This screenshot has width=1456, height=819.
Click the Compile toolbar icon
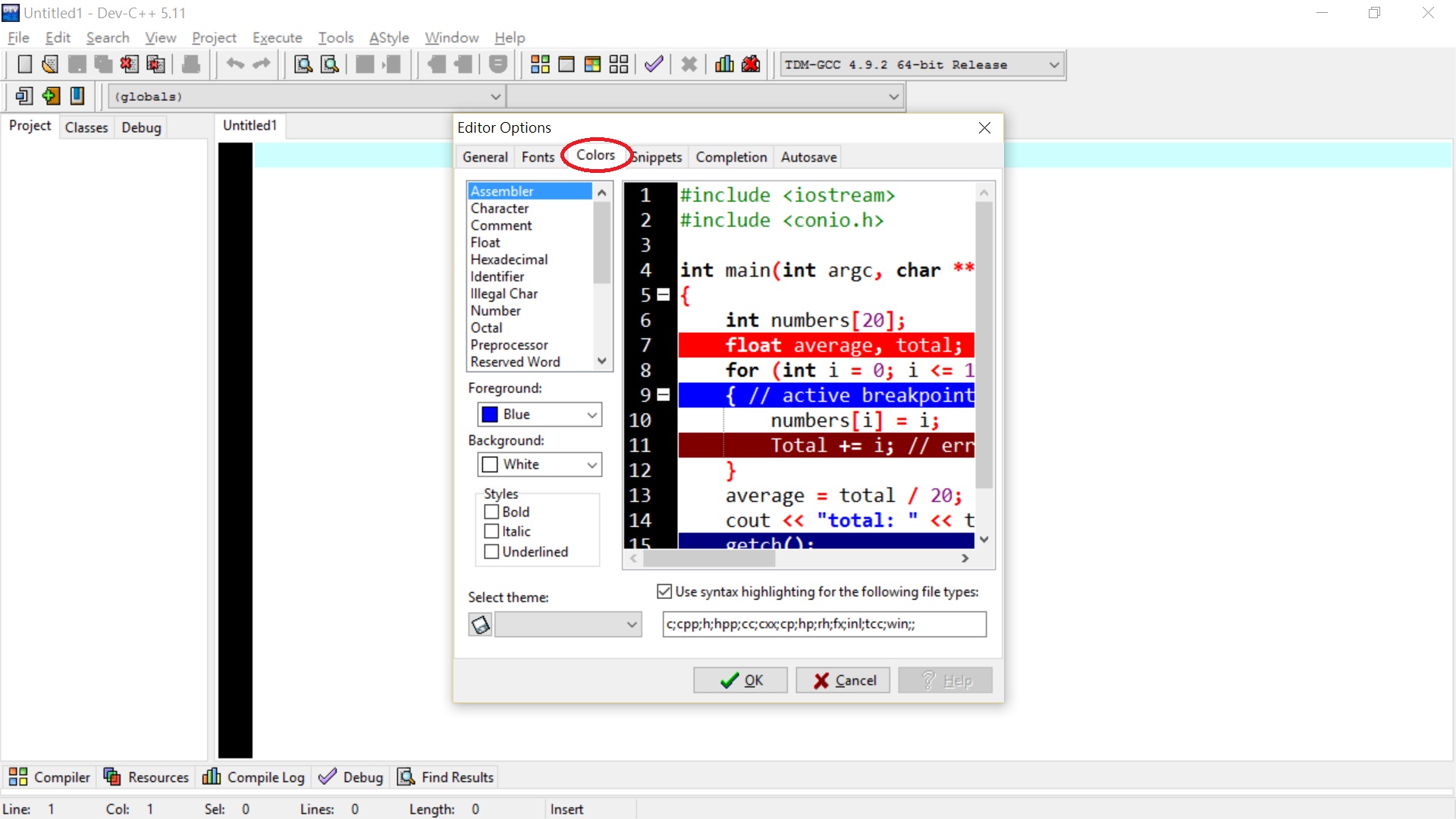point(540,64)
